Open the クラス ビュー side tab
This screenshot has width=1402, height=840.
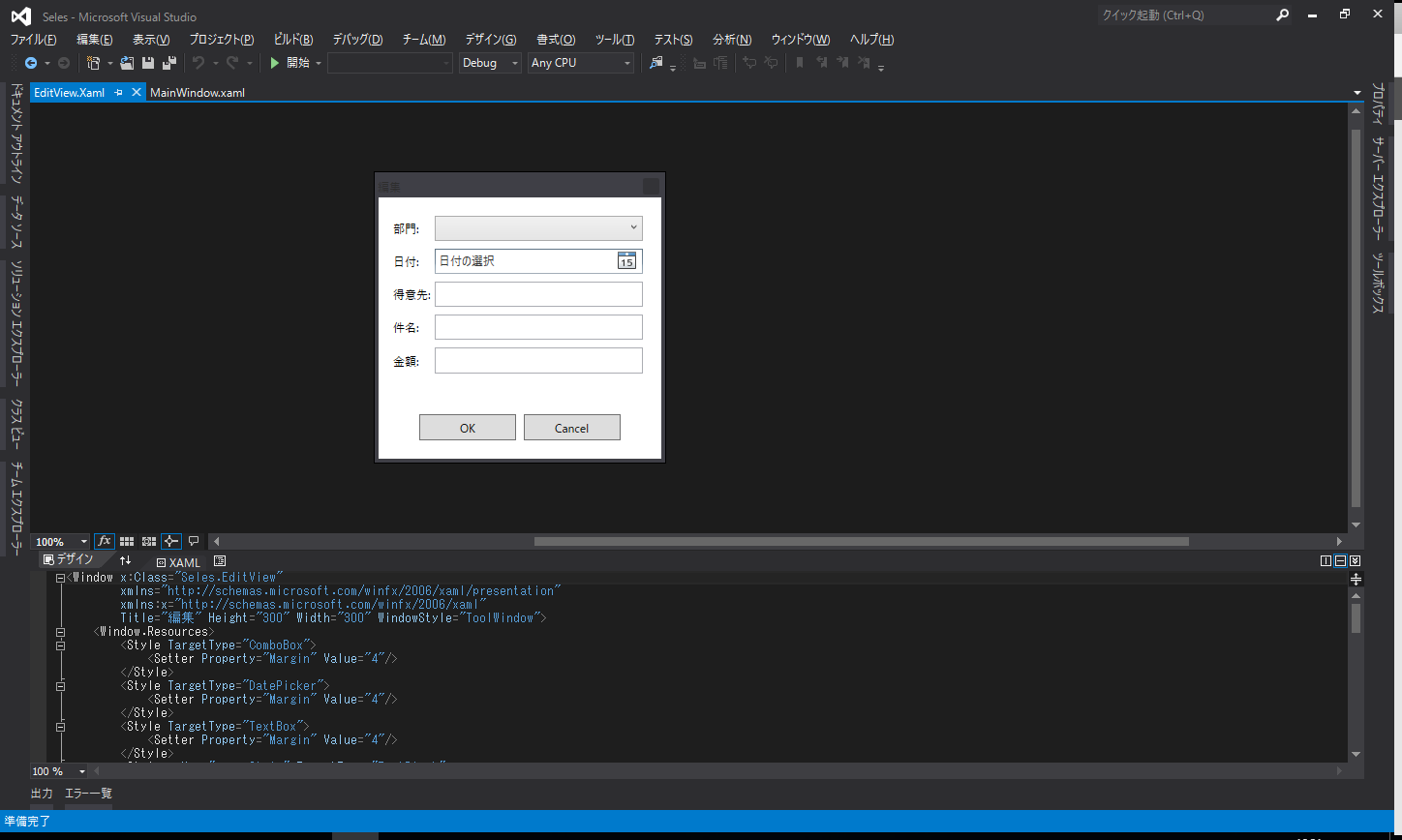coord(16,425)
